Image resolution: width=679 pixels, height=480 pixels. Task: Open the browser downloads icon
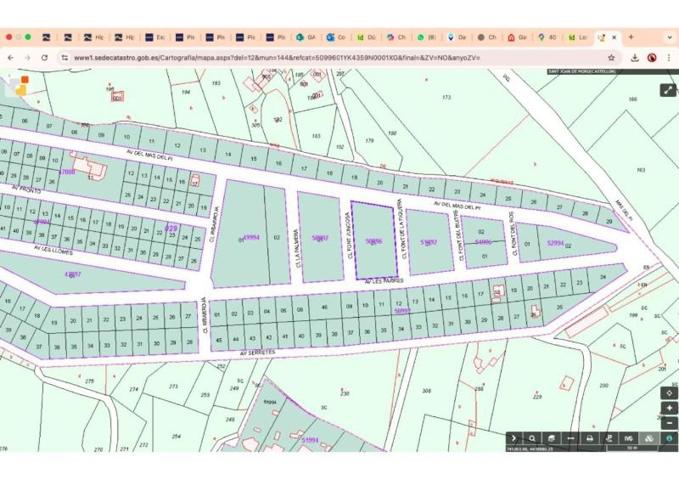[635, 58]
